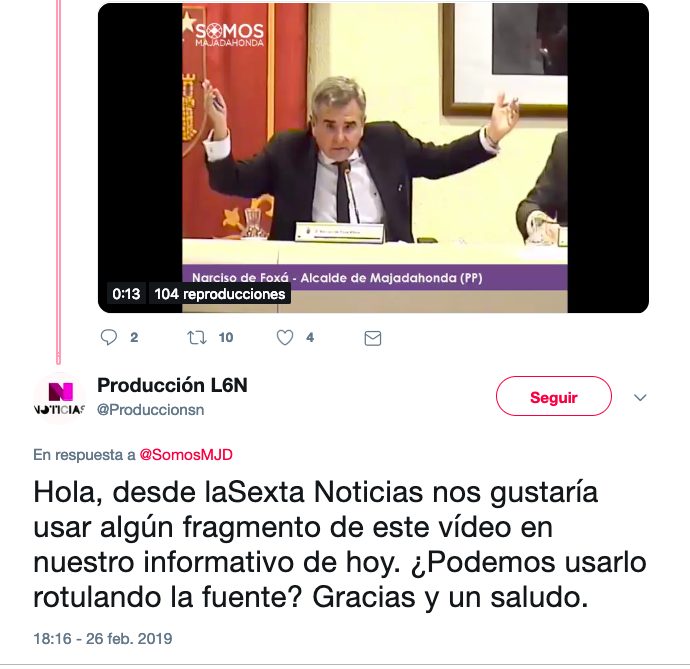
Task: Click the 104 reproducciones view counter
Action: coord(220,294)
